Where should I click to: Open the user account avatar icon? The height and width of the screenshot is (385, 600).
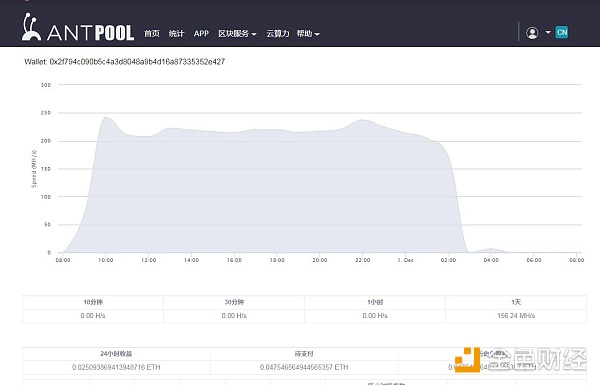(x=532, y=33)
